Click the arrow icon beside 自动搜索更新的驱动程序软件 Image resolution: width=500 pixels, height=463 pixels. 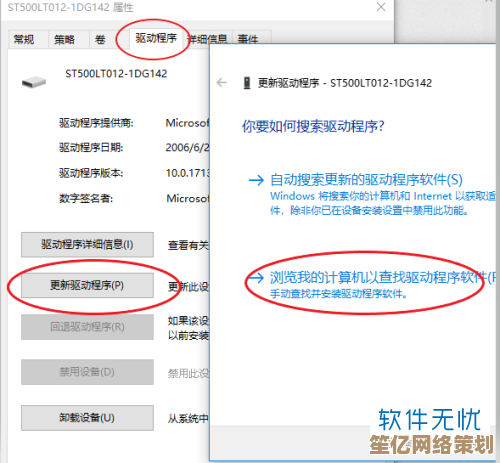point(256,180)
